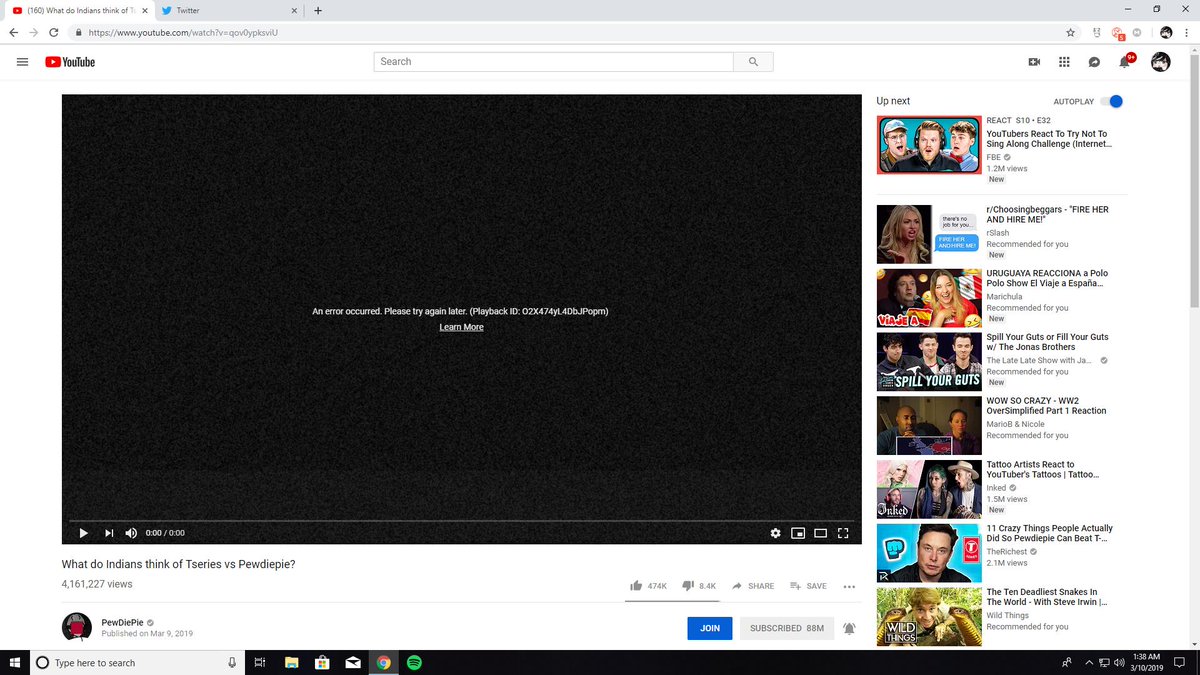Click the SUBSCRIBED 88M button
This screenshot has width=1200, height=675.
(787, 628)
